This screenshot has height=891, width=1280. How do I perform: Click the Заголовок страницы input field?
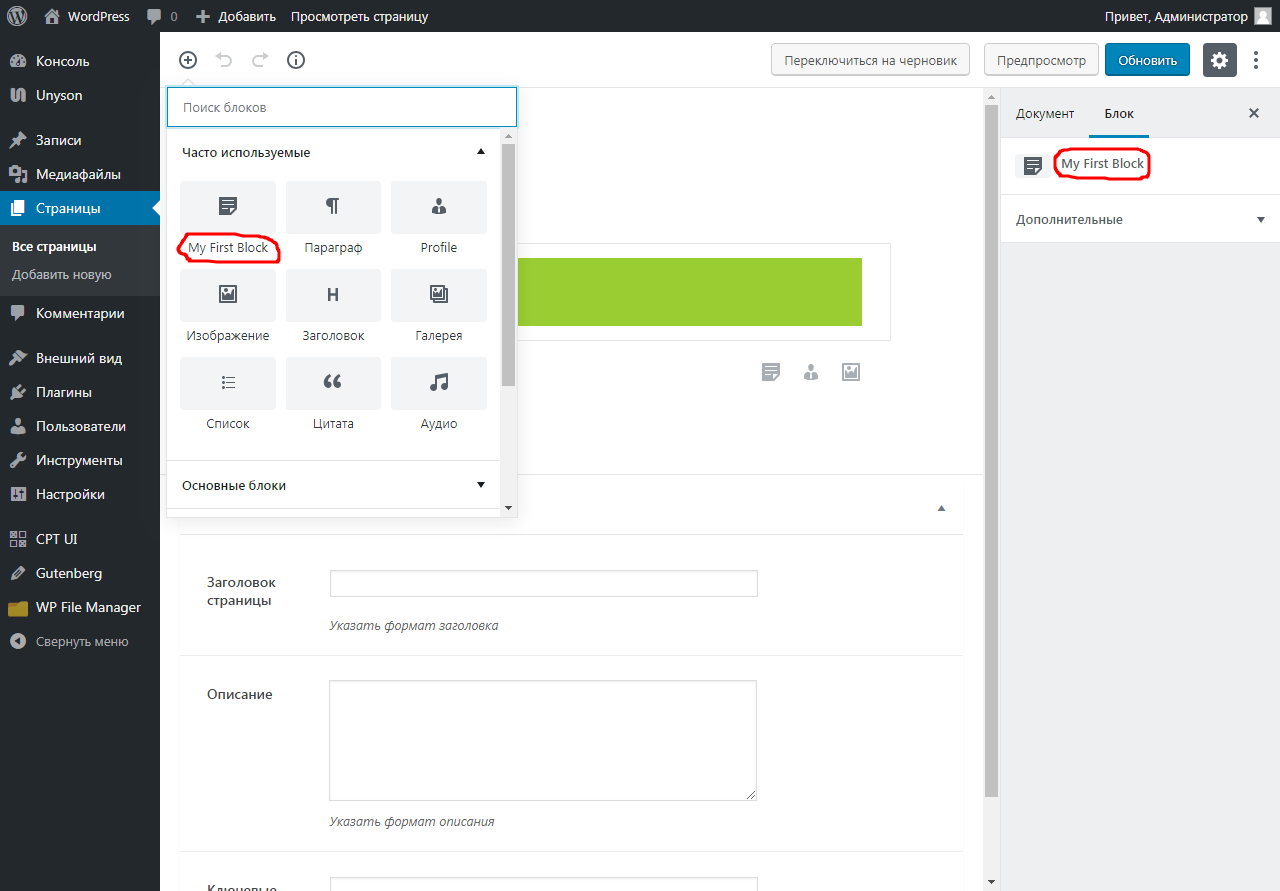pyautogui.click(x=543, y=583)
